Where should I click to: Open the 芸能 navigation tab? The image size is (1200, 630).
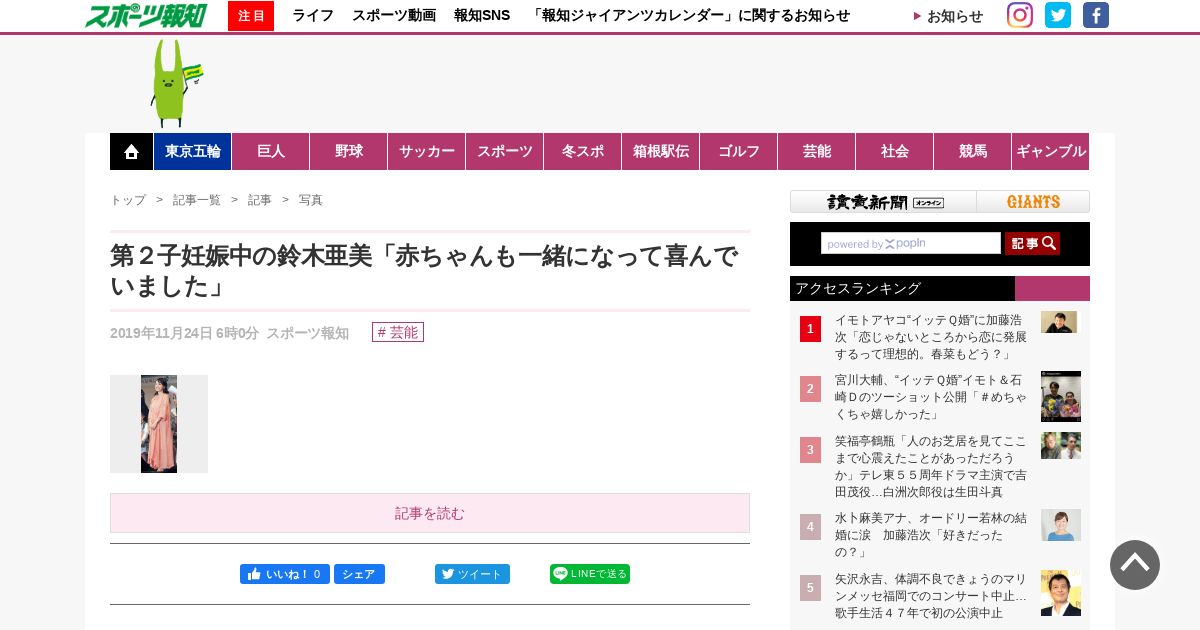pyautogui.click(x=817, y=152)
